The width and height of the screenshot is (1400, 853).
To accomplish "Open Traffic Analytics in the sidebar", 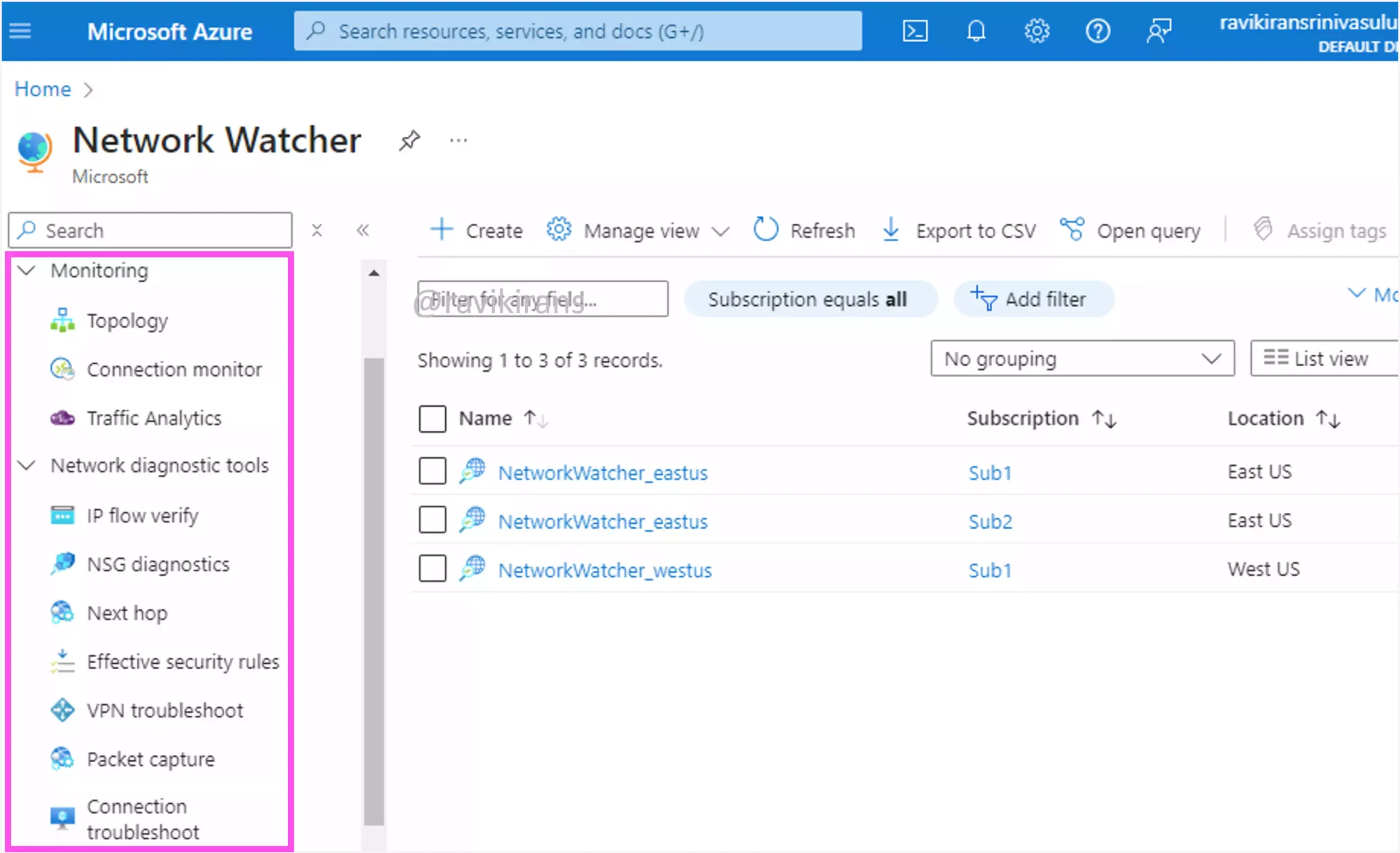I will [x=154, y=418].
